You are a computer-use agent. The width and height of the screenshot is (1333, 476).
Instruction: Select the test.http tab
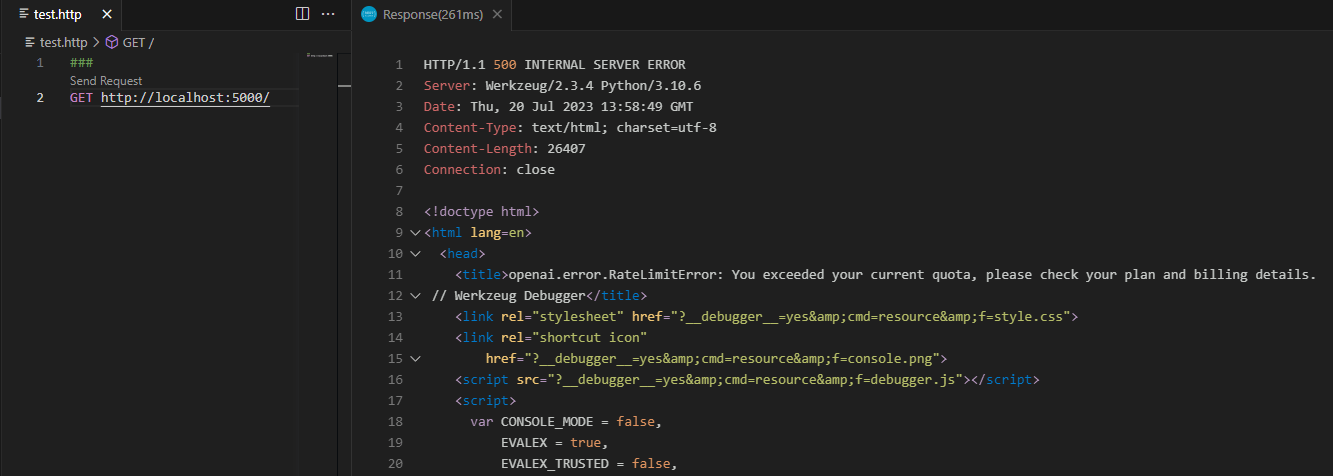coord(58,14)
